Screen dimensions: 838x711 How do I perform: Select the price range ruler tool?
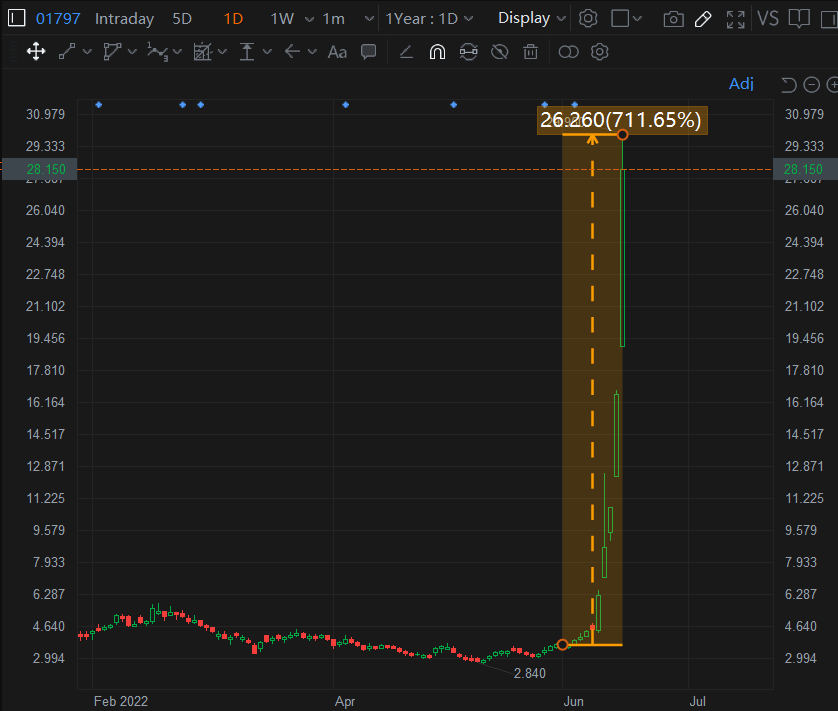246,52
